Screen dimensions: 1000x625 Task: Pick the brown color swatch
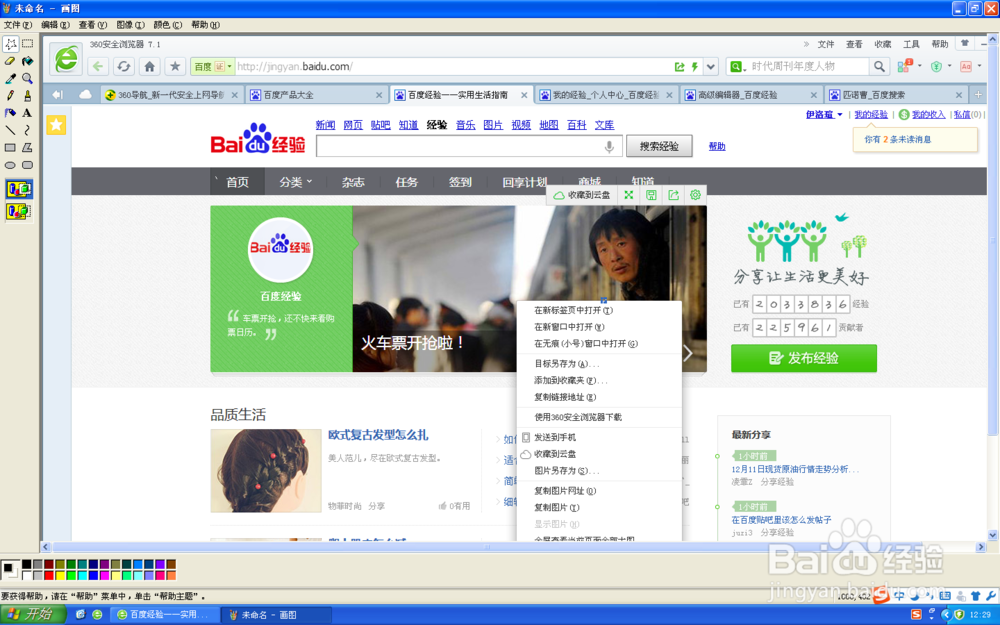pos(171,564)
